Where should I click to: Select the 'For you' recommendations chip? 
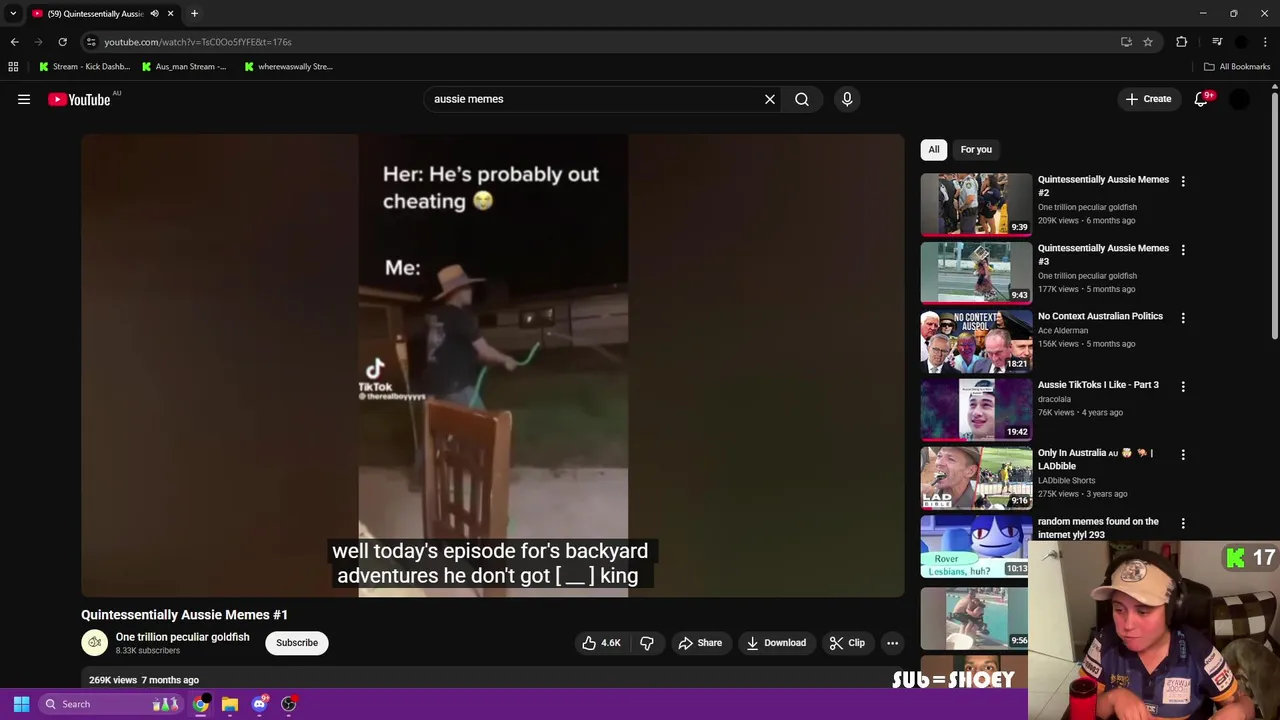click(976, 149)
